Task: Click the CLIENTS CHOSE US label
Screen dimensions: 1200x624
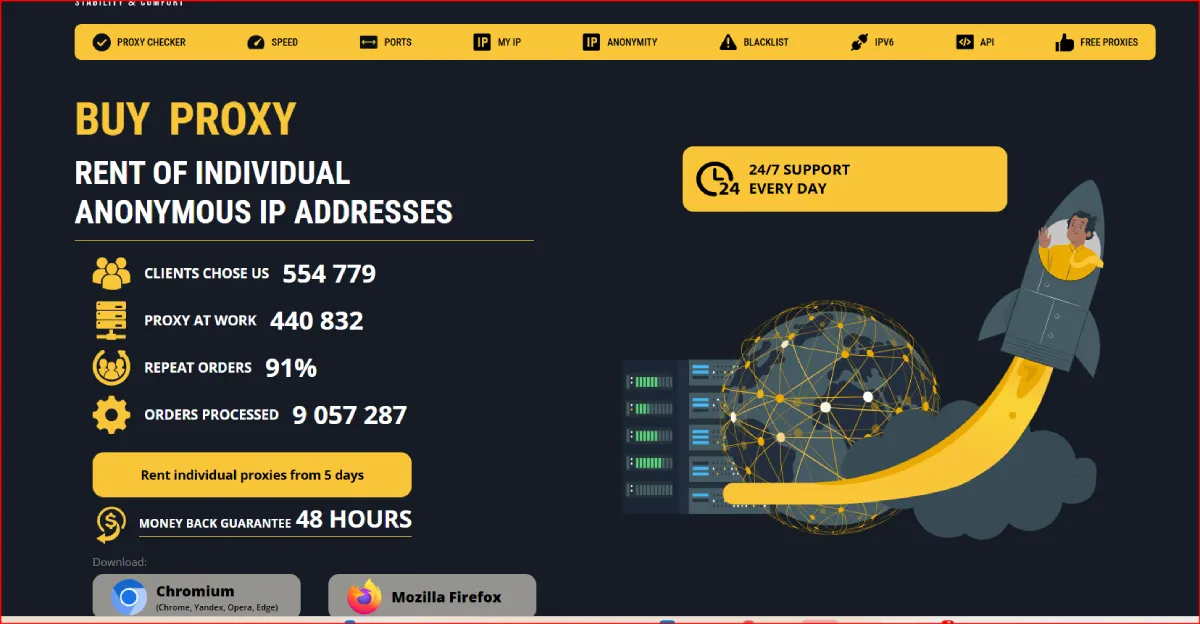Action: click(207, 273)
